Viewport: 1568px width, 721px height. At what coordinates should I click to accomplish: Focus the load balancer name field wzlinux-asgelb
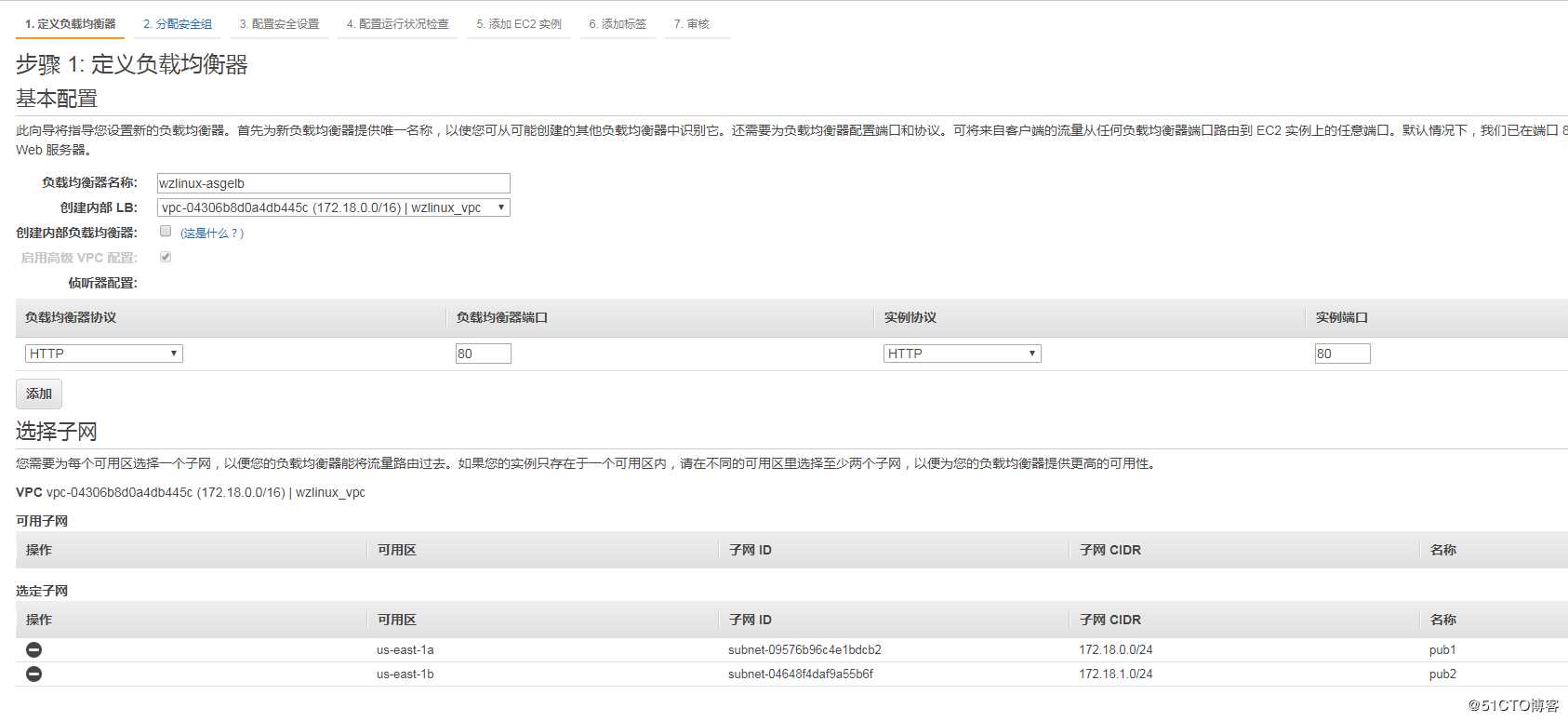334,183
